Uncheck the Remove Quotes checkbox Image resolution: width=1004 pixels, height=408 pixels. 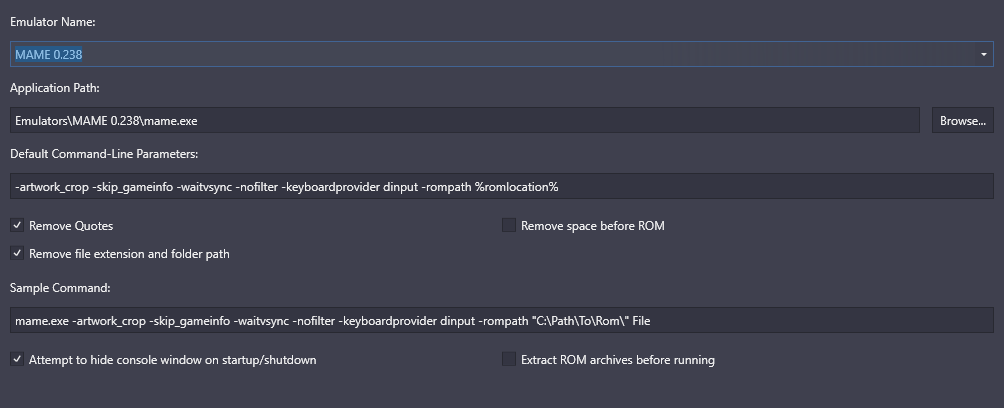click(17, 225)
